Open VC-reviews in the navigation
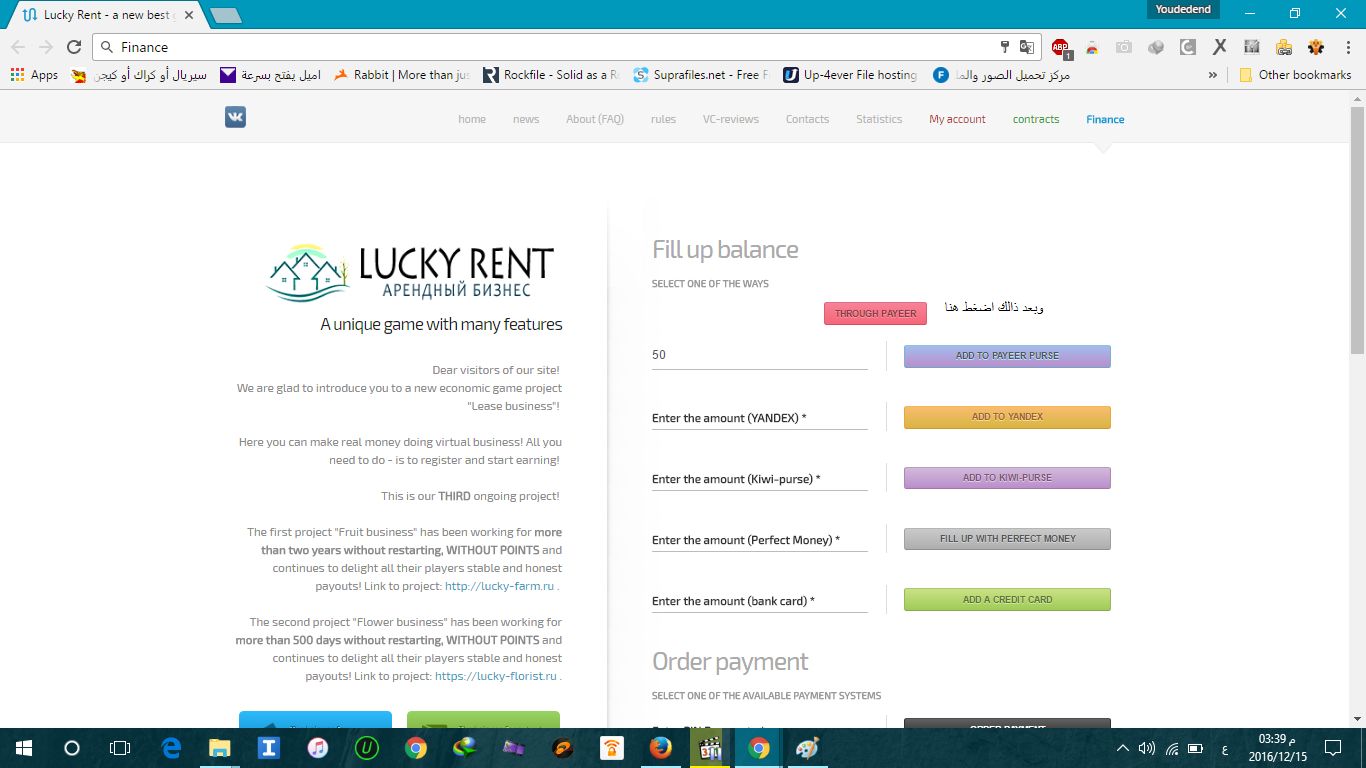This screenshot has height=768, width=1366. (x=731, y=119)
